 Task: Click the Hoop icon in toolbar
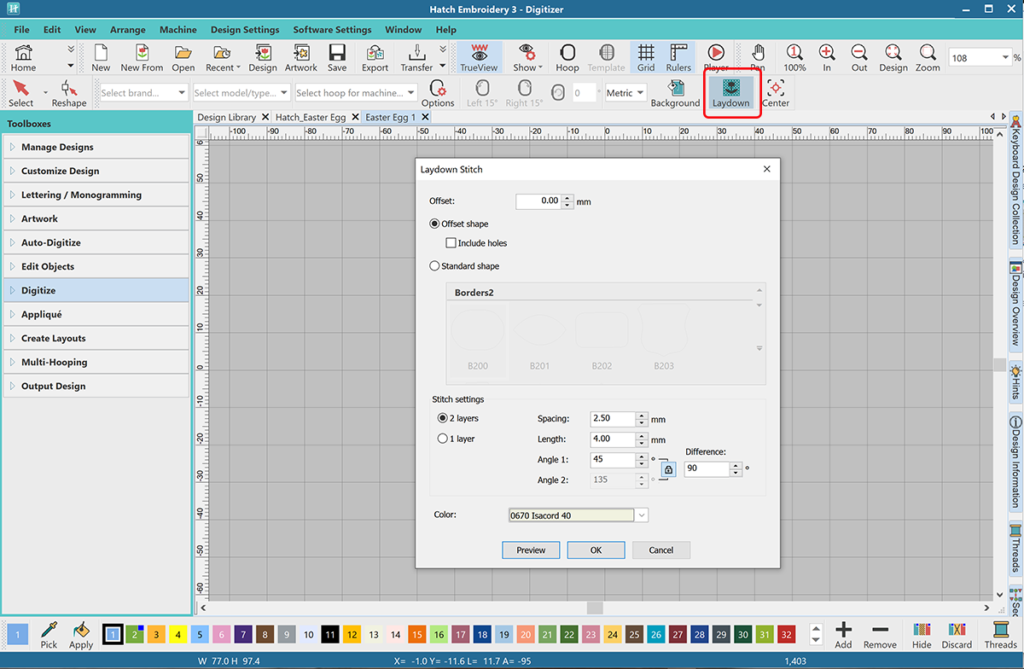(567, 57)
